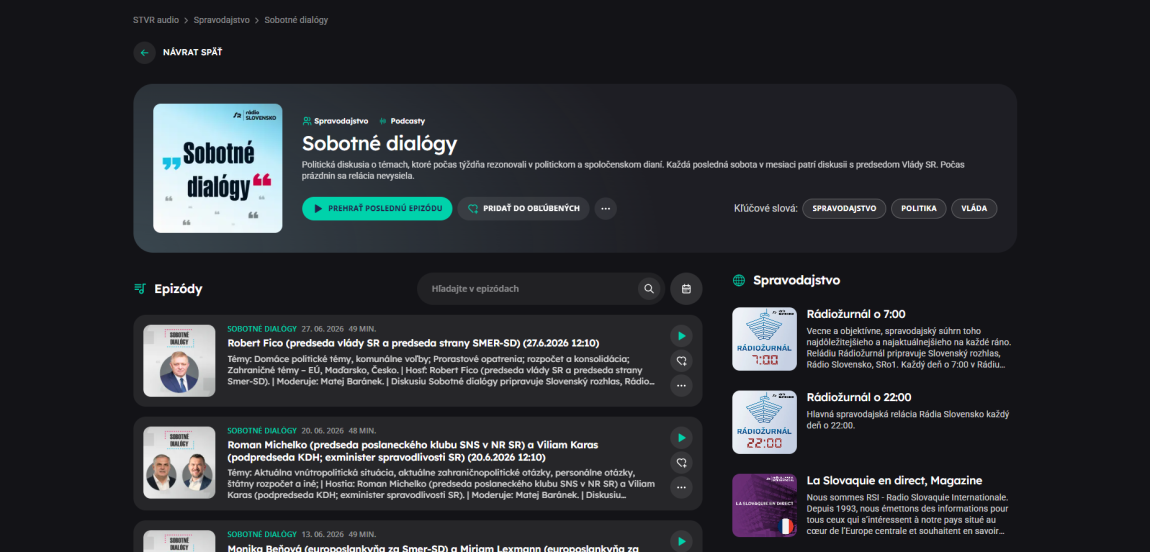Open the STVR audio breadcrumb

pos(156,20)
